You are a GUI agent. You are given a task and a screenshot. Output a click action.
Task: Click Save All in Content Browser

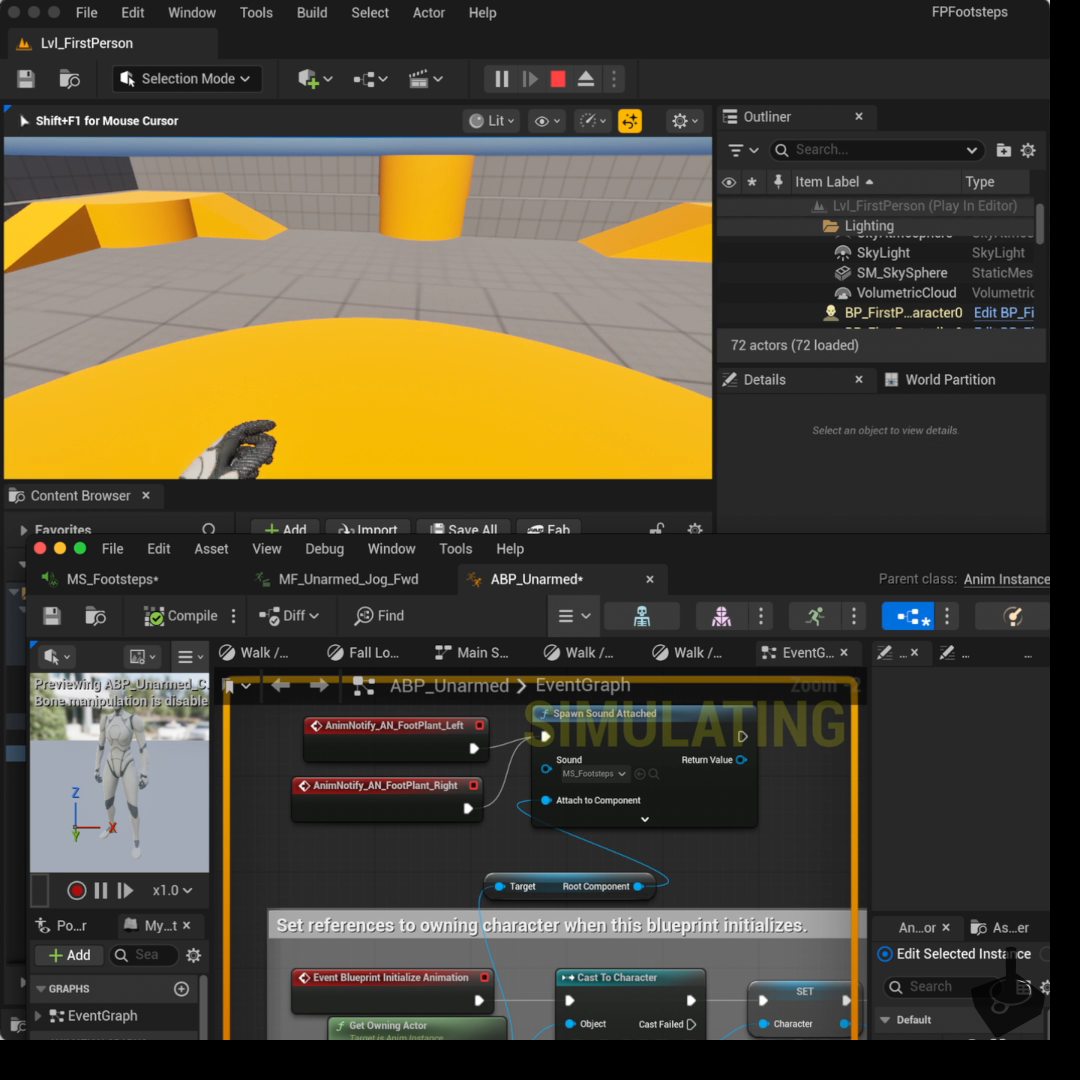pyautogui.click(x=464, y=529)
